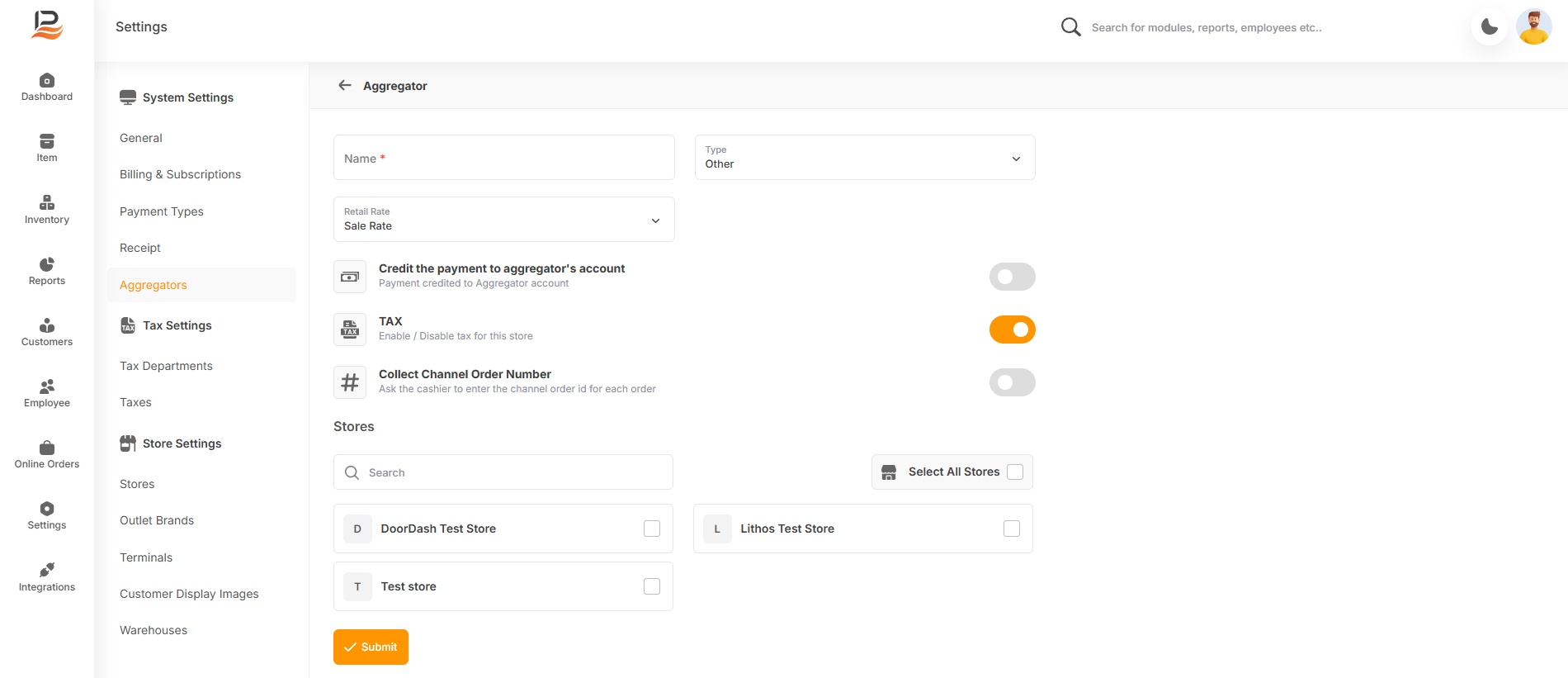Turn on Collect Channel Order Number
This screenshot has height=678, width=1568.
1012,382
